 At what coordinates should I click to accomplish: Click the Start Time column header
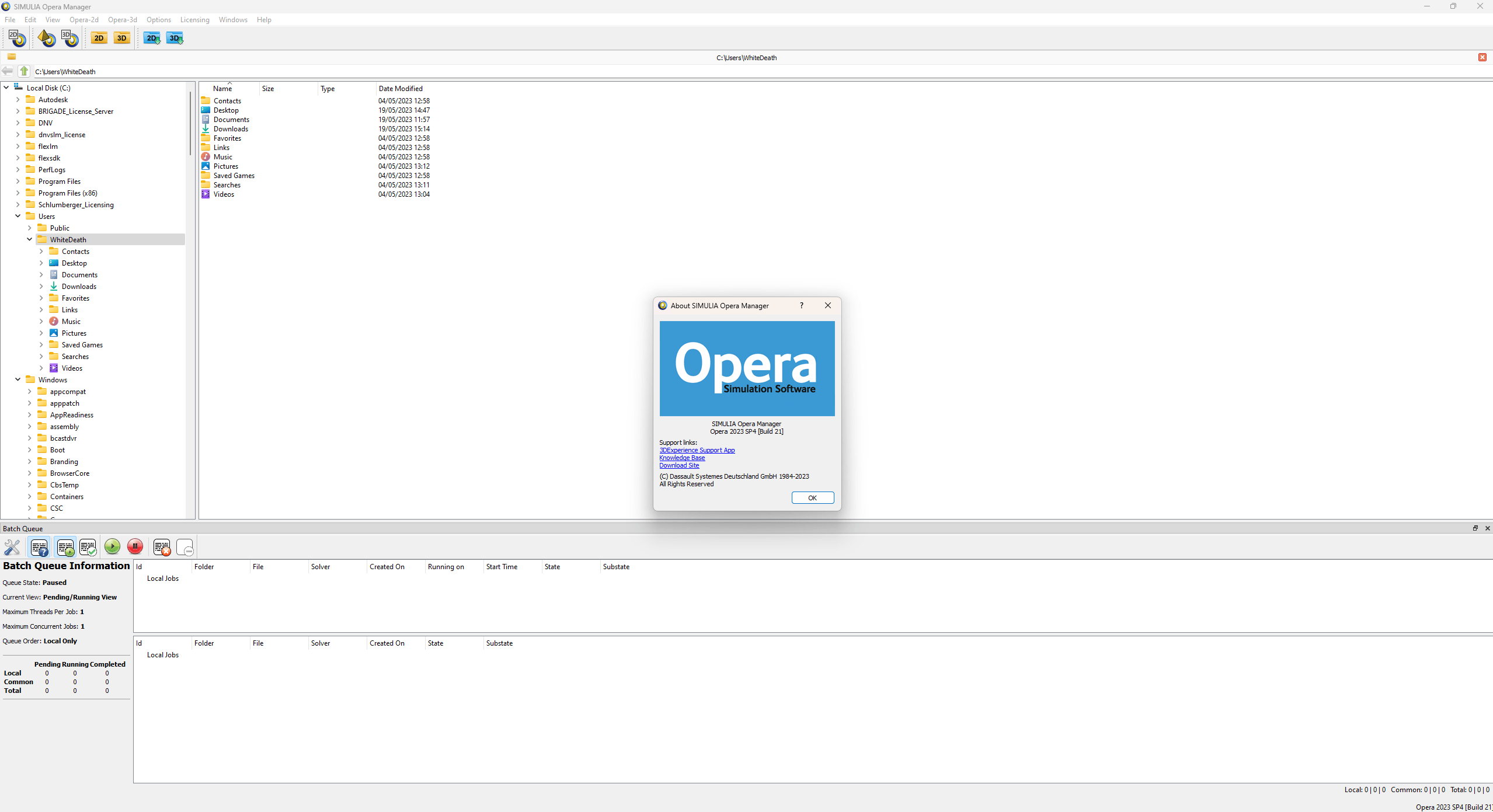pos(502,567)
